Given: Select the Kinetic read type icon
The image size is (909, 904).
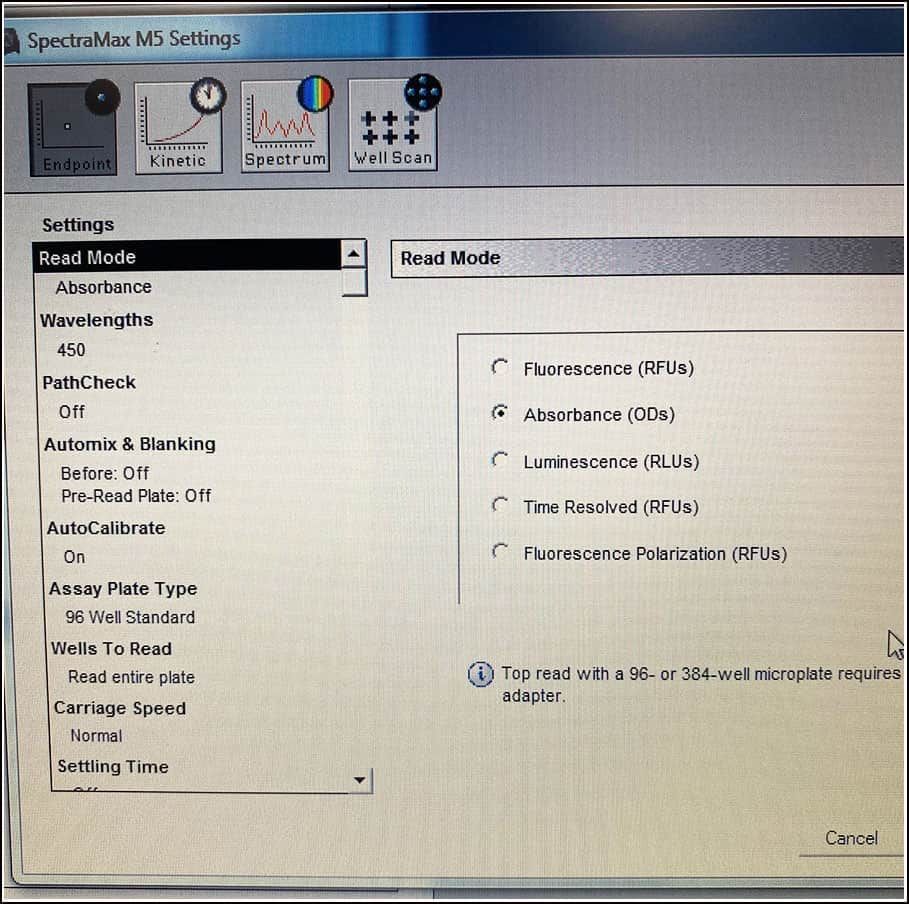Looking at the screenshot, I should point(179,126).
